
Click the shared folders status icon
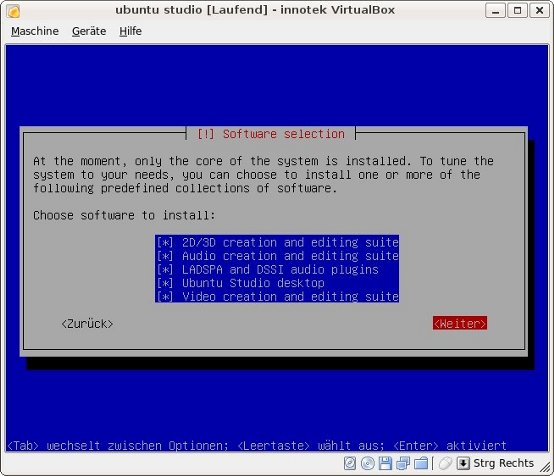(421, 463)
